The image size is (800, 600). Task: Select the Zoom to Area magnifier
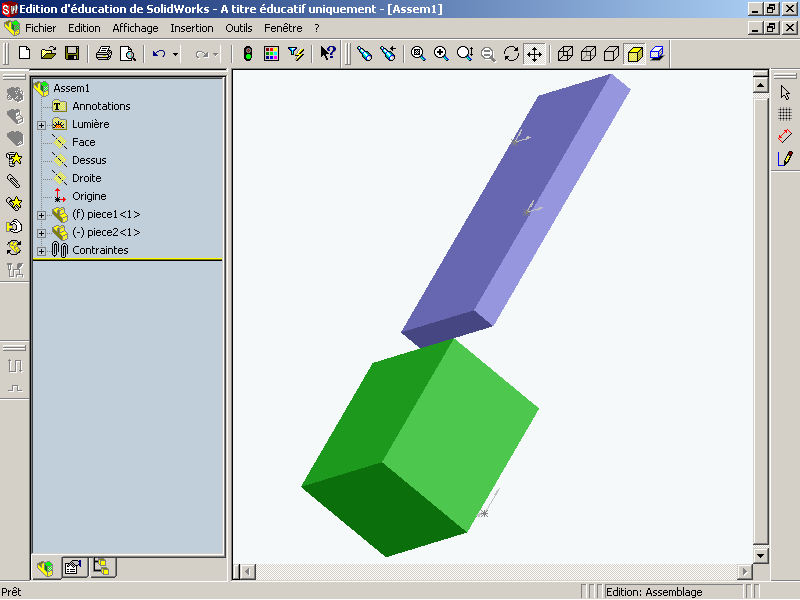(x=441, y=53)
